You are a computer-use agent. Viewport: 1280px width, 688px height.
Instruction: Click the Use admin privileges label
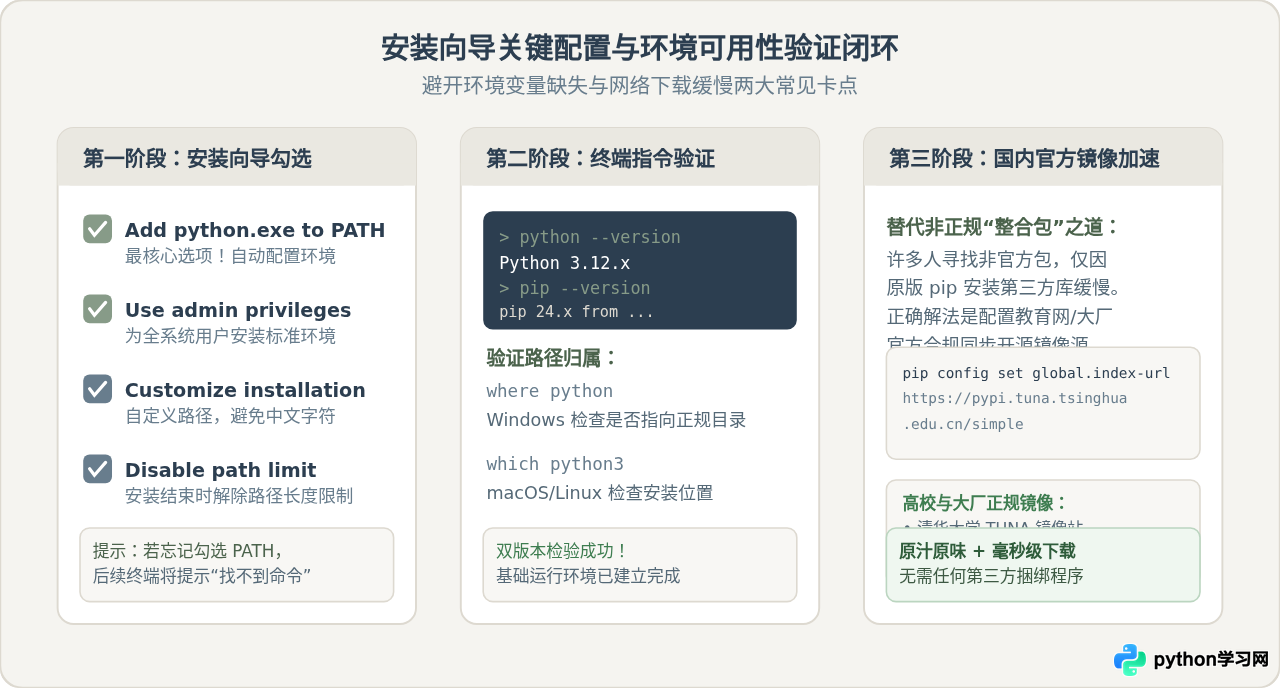[238, 310]
